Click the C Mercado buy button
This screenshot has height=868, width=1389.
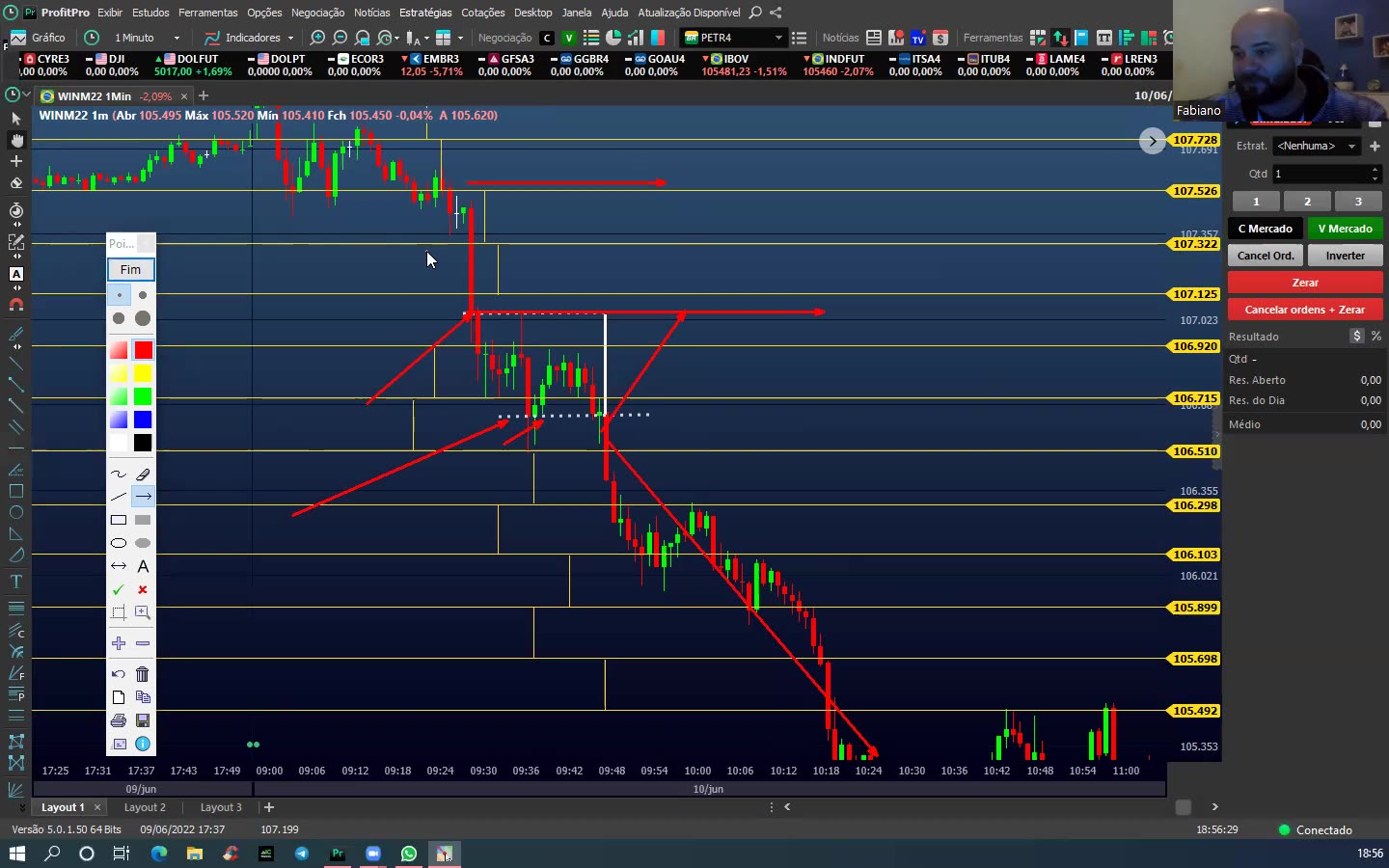click(1265, 229)
